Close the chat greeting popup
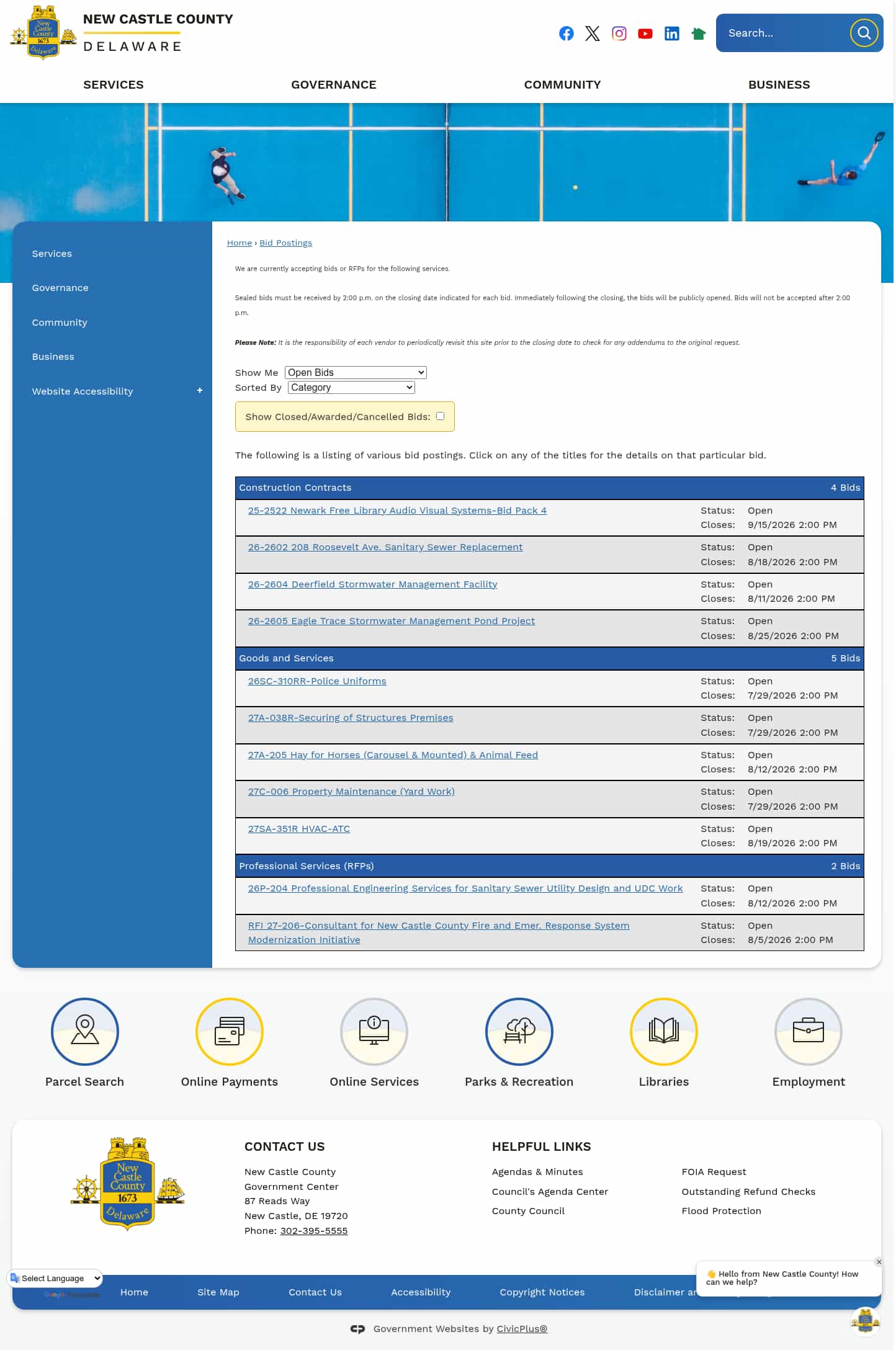 tap(879, 1262)
